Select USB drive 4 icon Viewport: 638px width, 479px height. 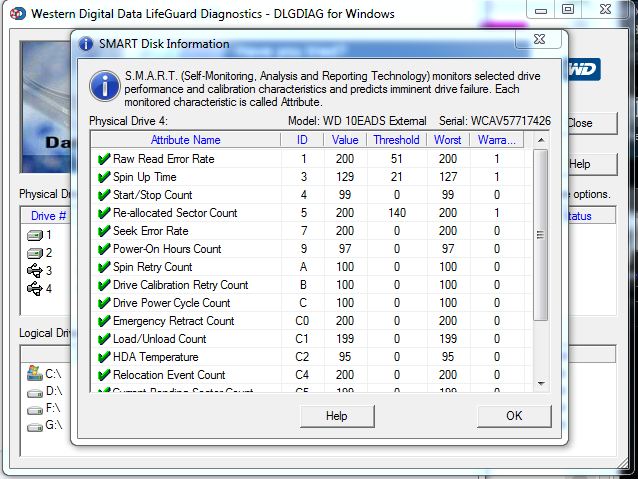(x=35, y=288)
